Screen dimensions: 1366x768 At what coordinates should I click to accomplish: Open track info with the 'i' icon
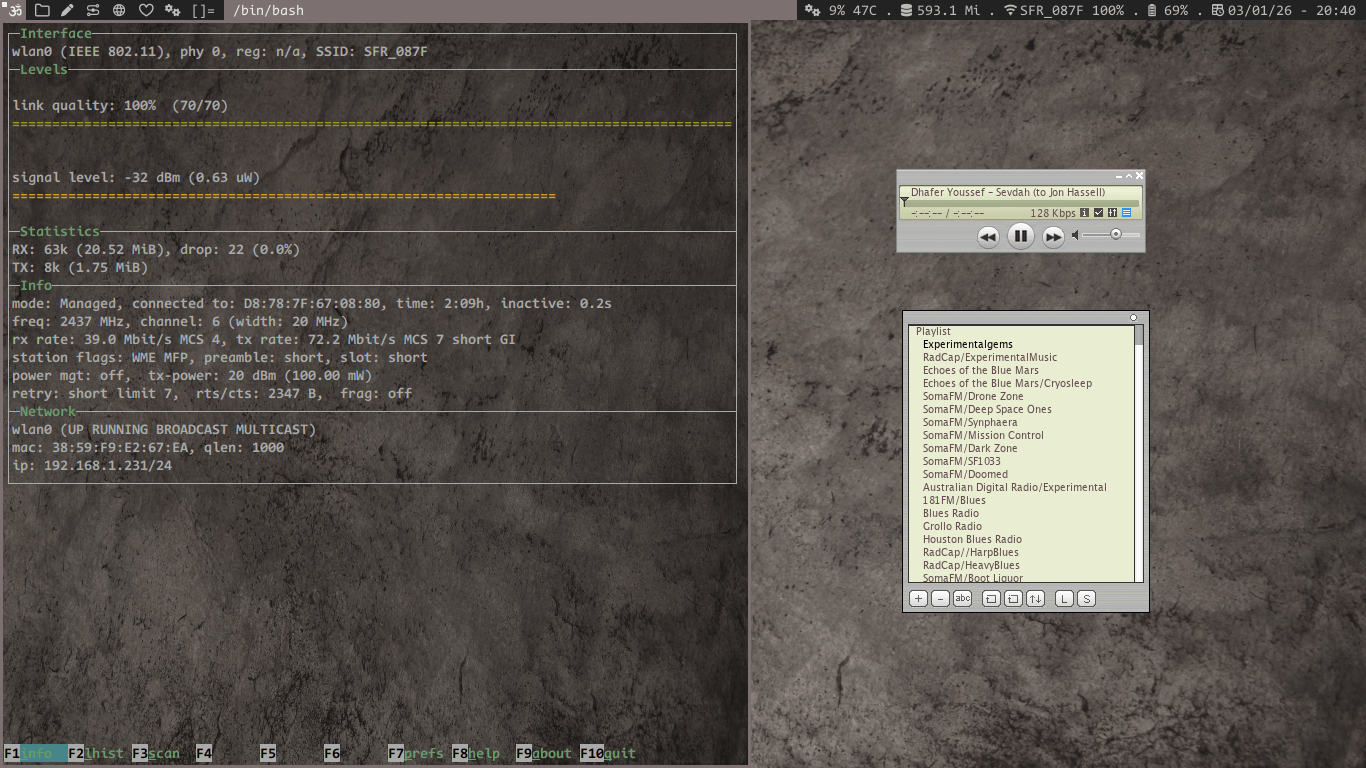pyautogui.click(x=1085, y=213)
